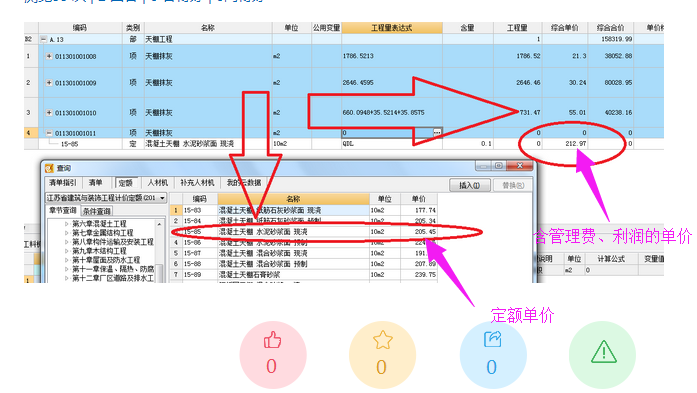Select row 15-88 混凝土天棚 混合砂浆面 预制
The width and height of the screenshot is (697, 393).
304,264
